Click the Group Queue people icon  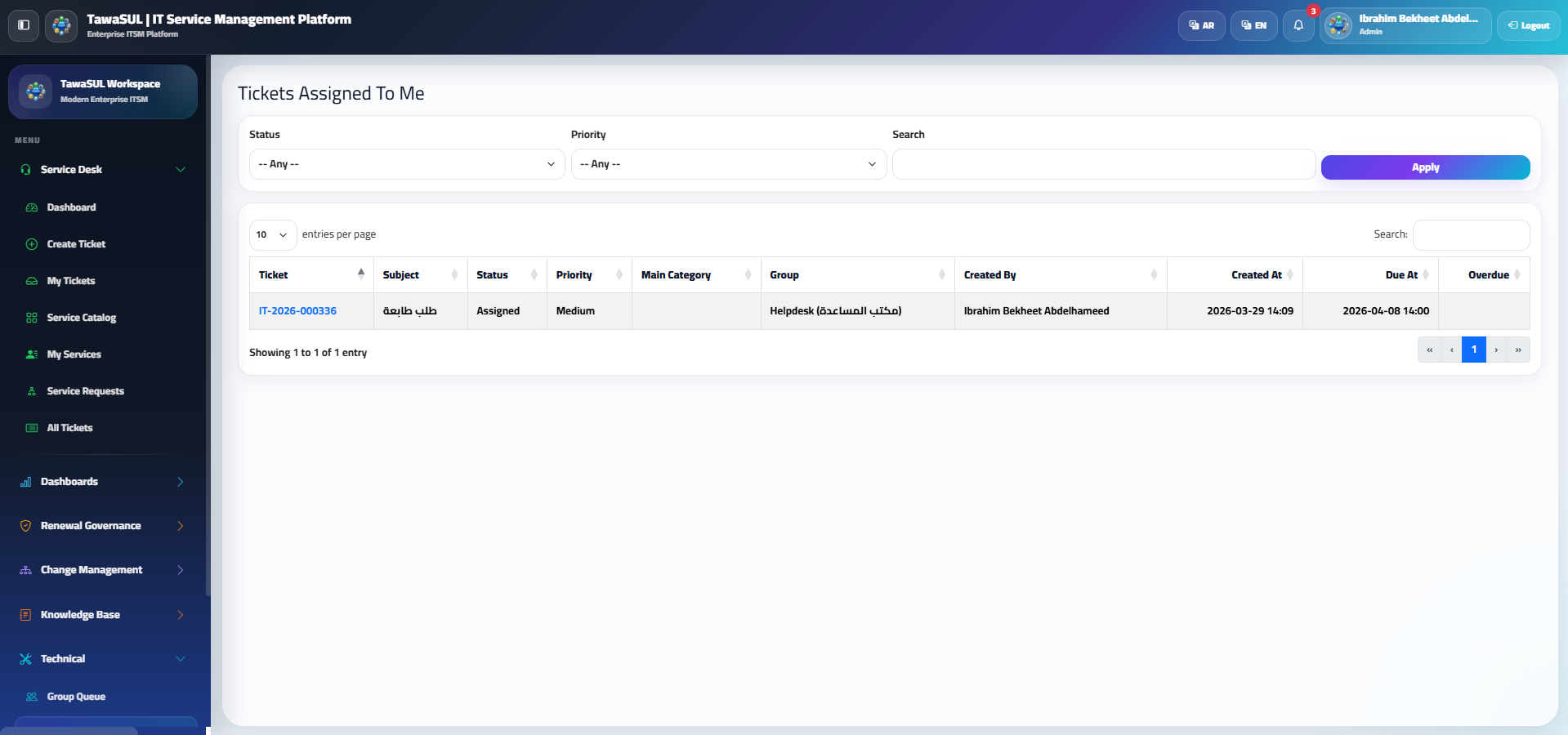[x=32, y=697]
